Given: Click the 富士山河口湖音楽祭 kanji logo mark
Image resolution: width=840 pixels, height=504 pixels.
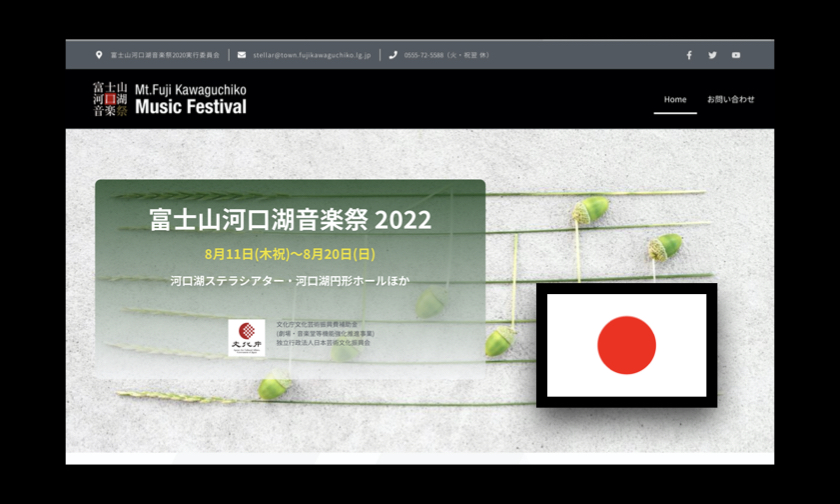Looking at the screenshot, I should point(110,99).
